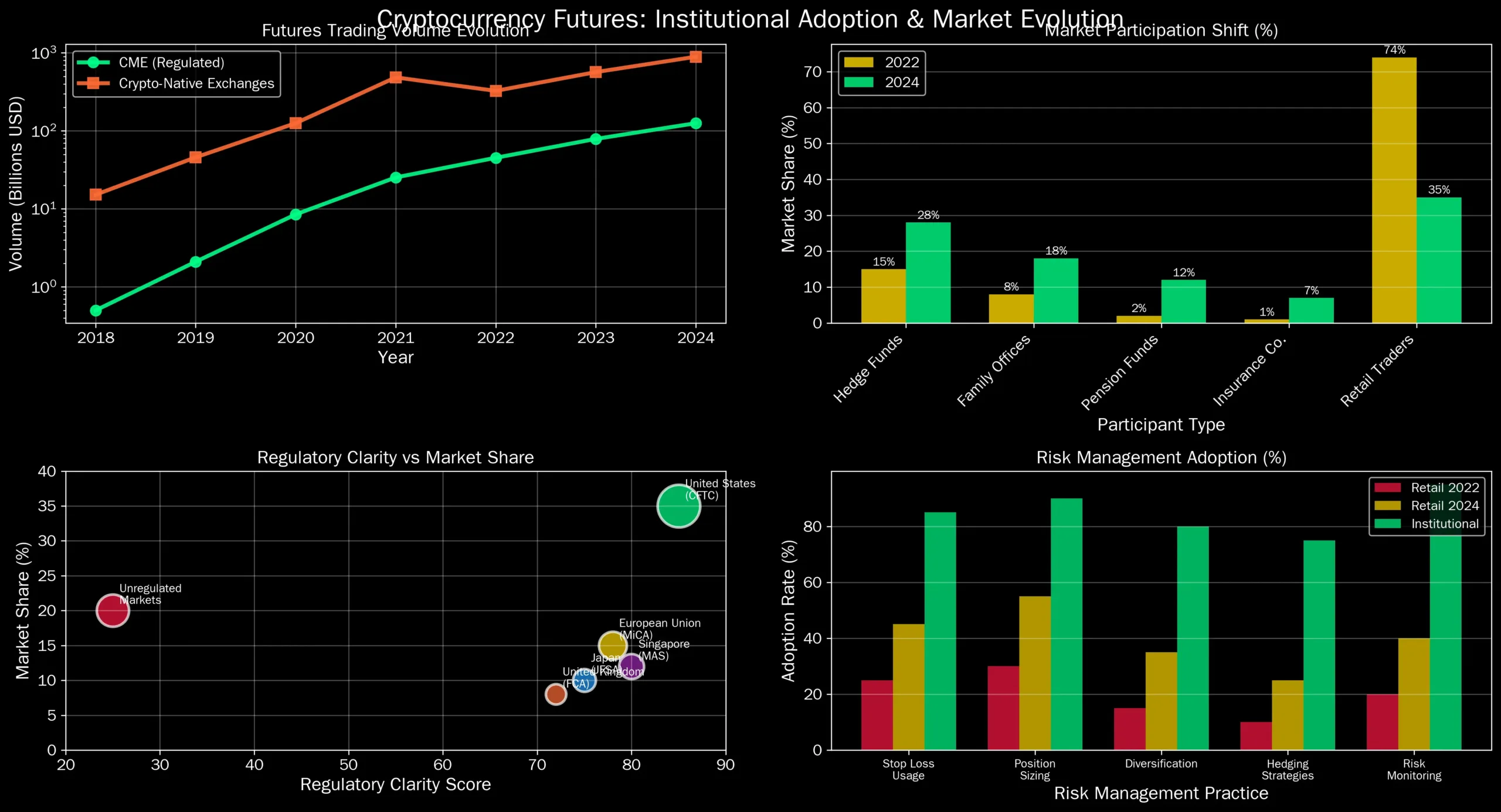
Task: Click the Position Sizing institutional bar
Action: coord(1066,624)
